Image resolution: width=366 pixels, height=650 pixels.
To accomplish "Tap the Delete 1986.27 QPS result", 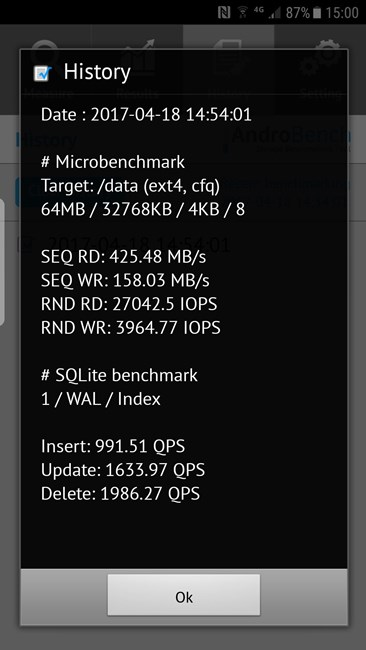I will click(x=120, y=494).
